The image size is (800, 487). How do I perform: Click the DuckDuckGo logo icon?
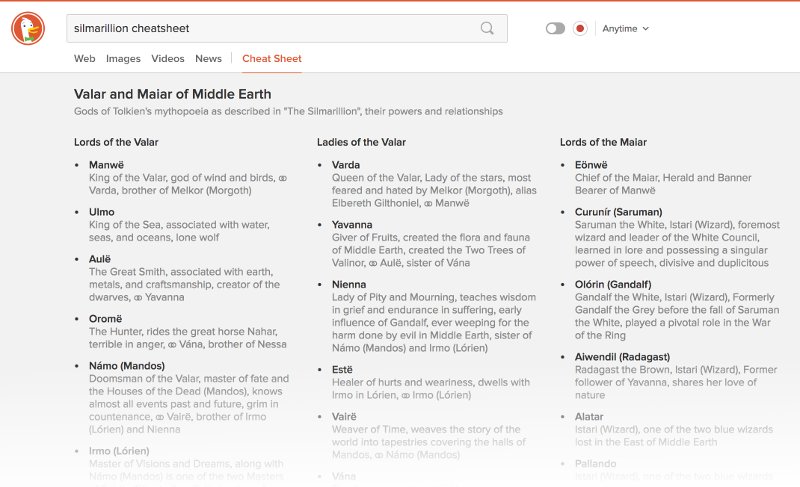pos(28,29)
